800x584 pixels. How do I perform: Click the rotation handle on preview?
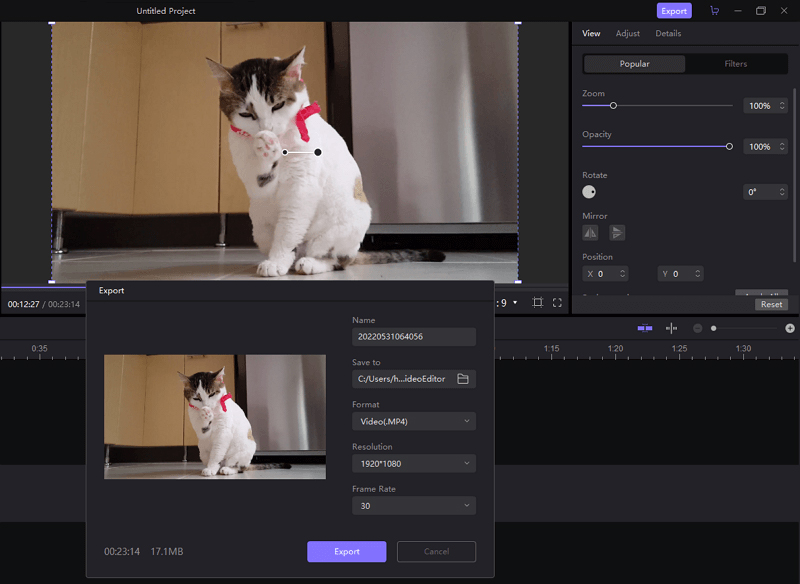[x=318, y=152]
